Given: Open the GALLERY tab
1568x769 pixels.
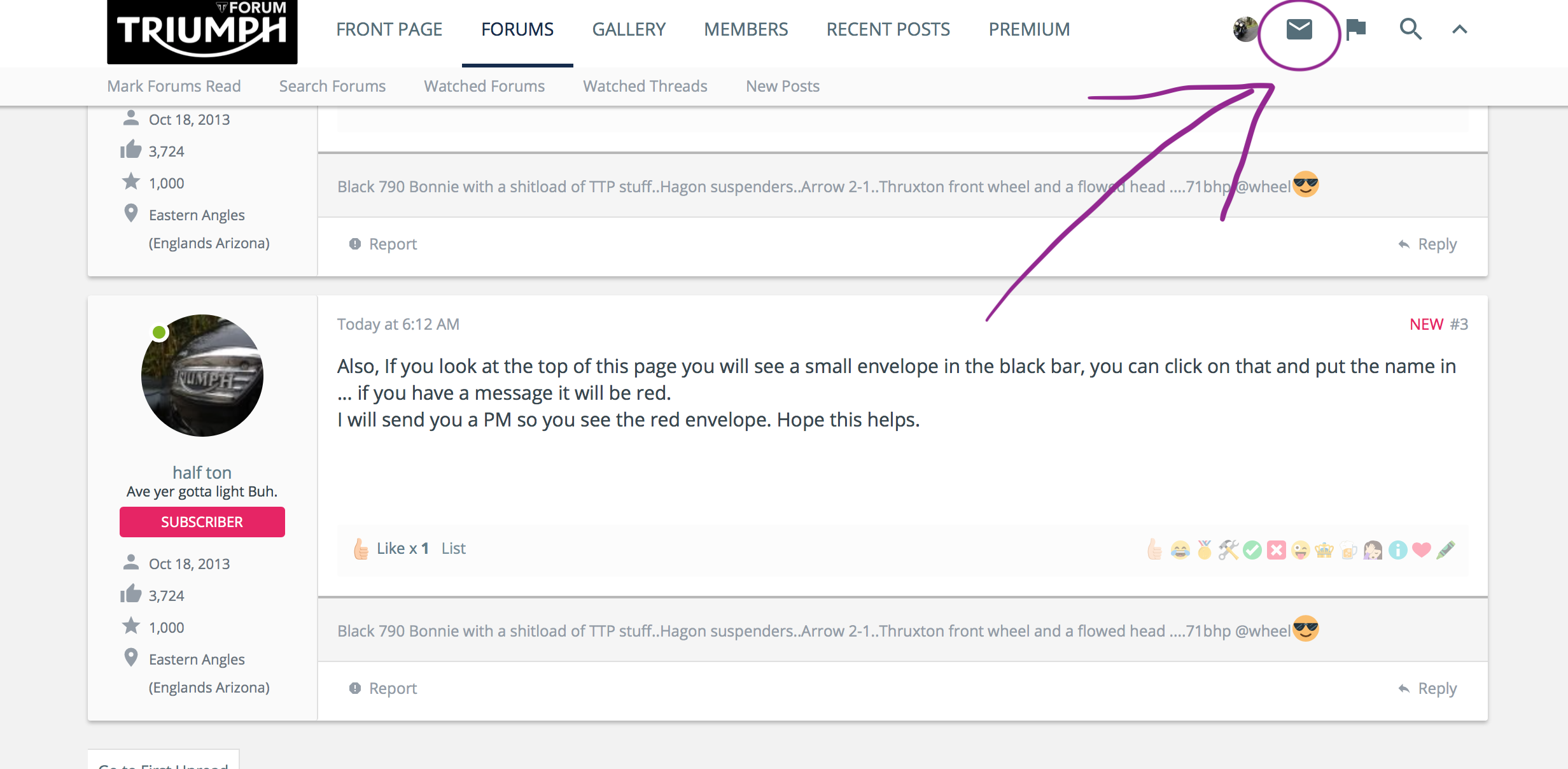Looking at the screenshot, I should pos(629,29).
